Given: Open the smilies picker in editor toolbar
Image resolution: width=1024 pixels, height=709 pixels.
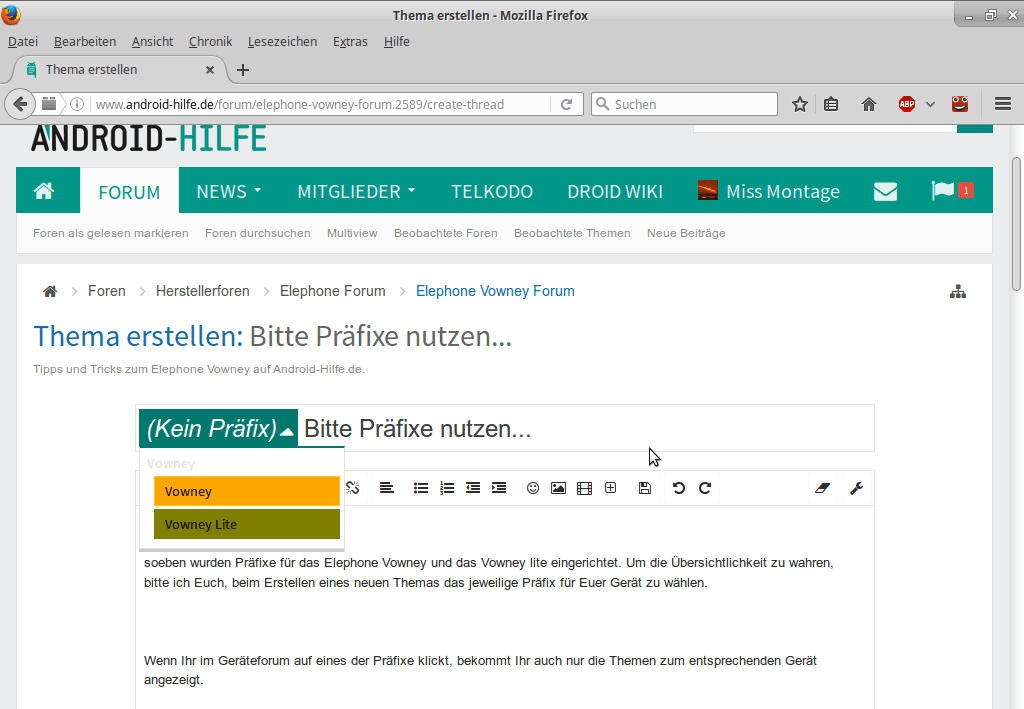Looking at the screenshot, I should click(533, 488).
